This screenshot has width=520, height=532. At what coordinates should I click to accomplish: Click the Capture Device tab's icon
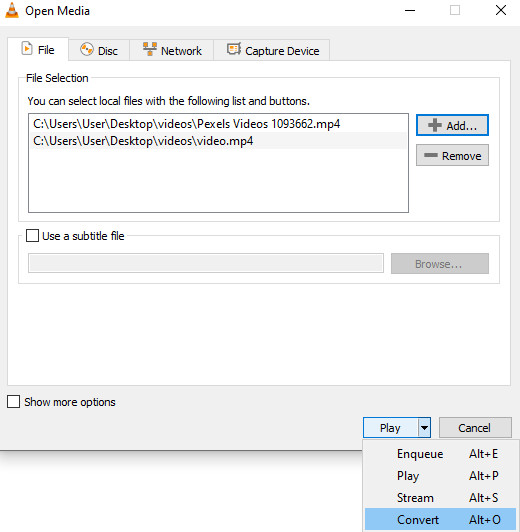click(x=234, y=49)
